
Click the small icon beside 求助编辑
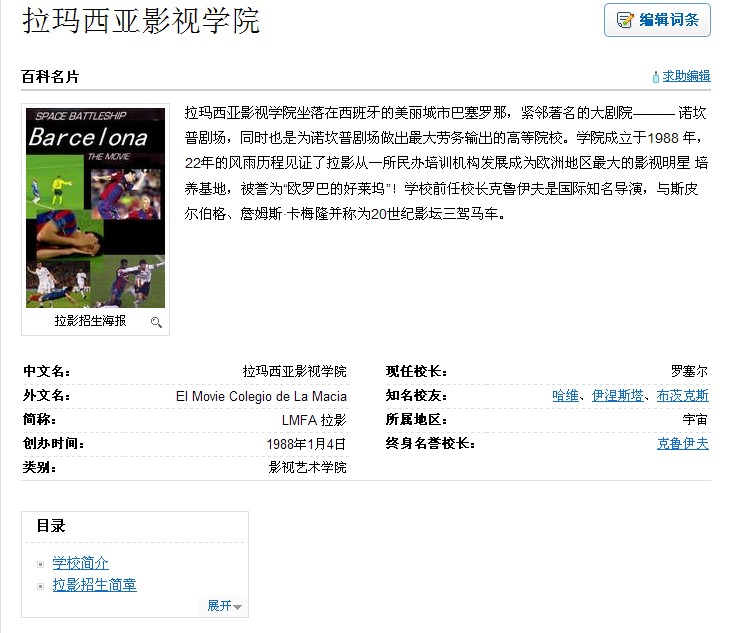tap(656, 76)
